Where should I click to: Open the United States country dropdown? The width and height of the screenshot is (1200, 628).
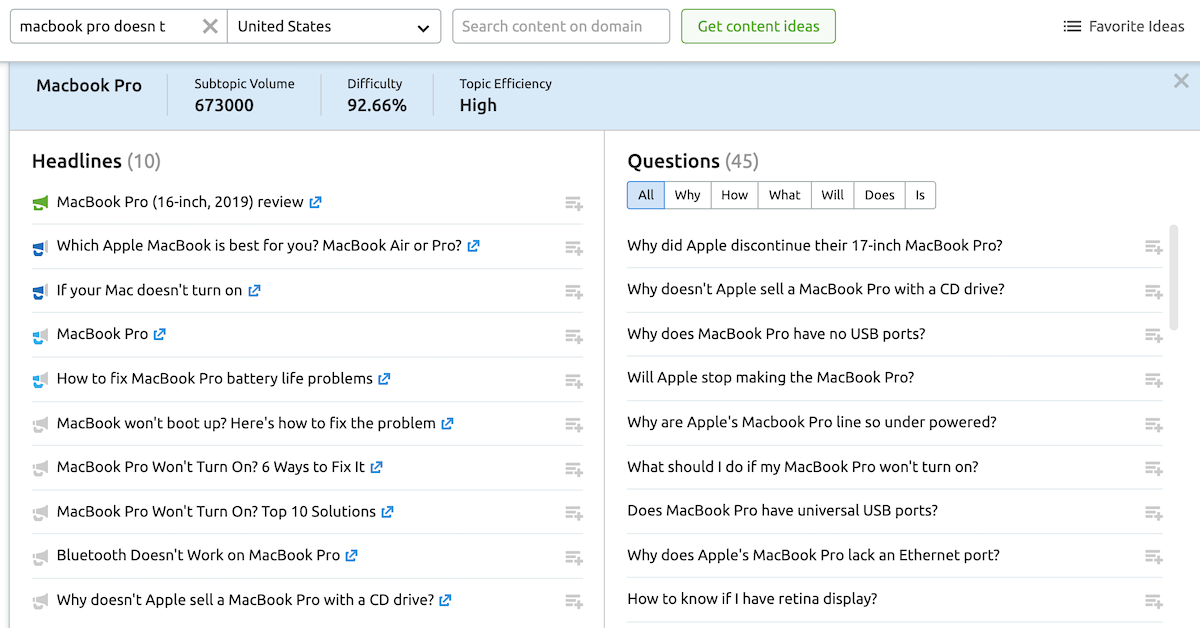334,26
